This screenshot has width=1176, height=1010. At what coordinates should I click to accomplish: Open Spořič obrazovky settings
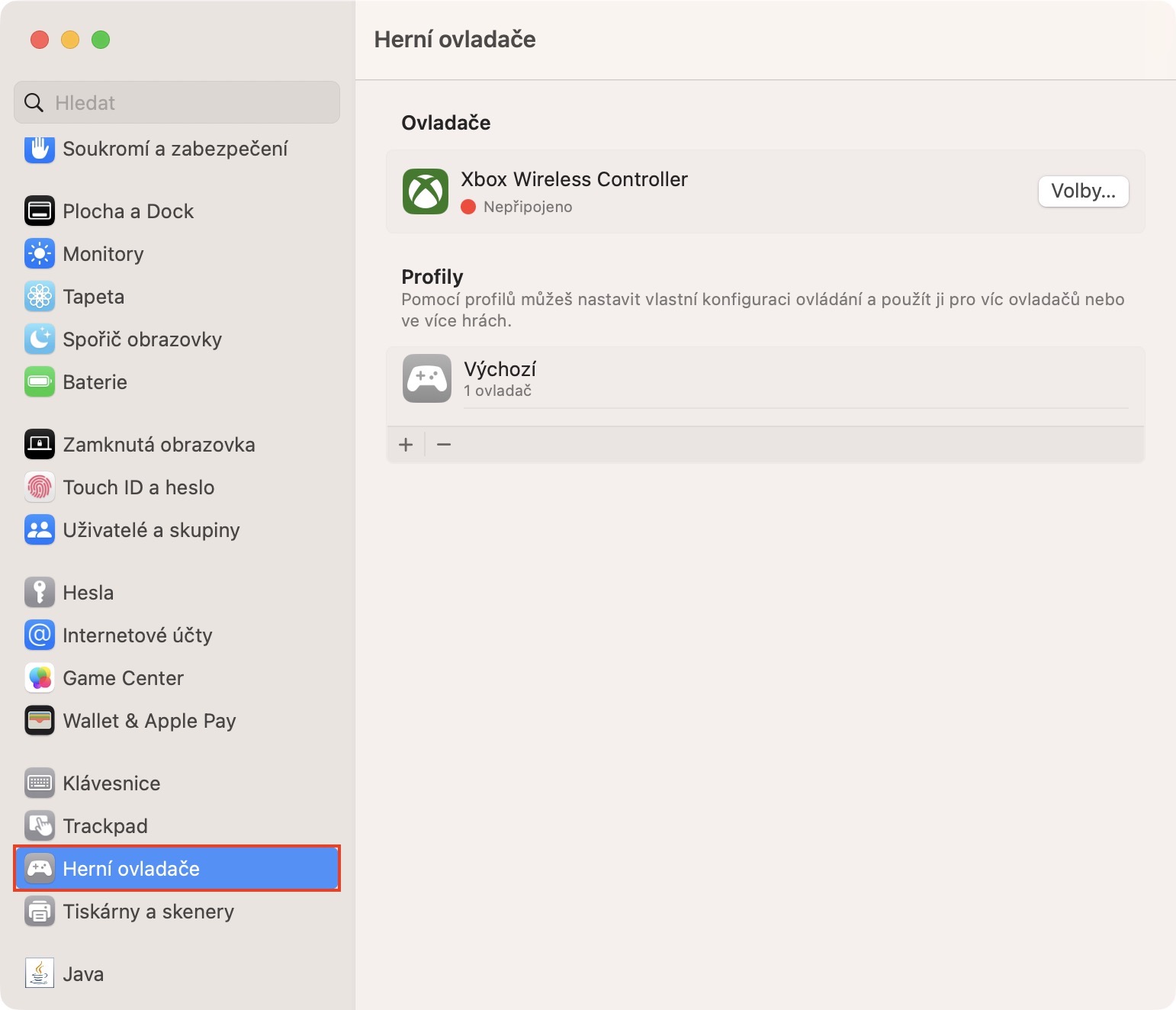coord(142,339)
